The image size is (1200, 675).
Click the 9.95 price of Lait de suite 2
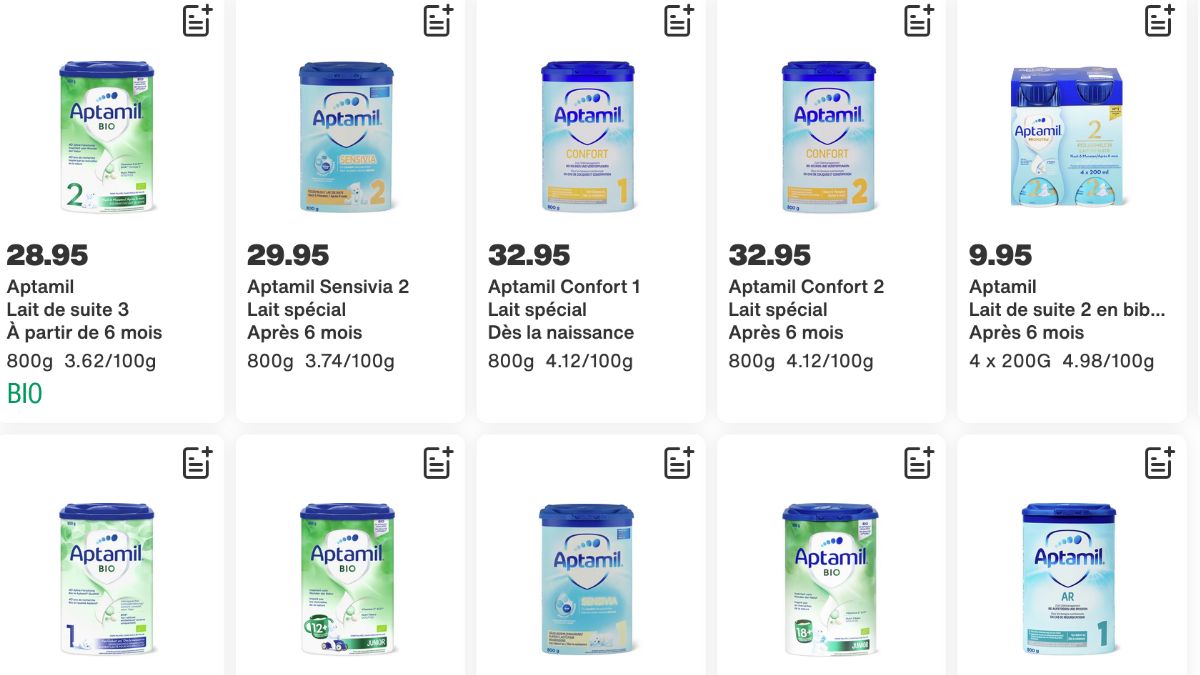[x=1000, y=256]
